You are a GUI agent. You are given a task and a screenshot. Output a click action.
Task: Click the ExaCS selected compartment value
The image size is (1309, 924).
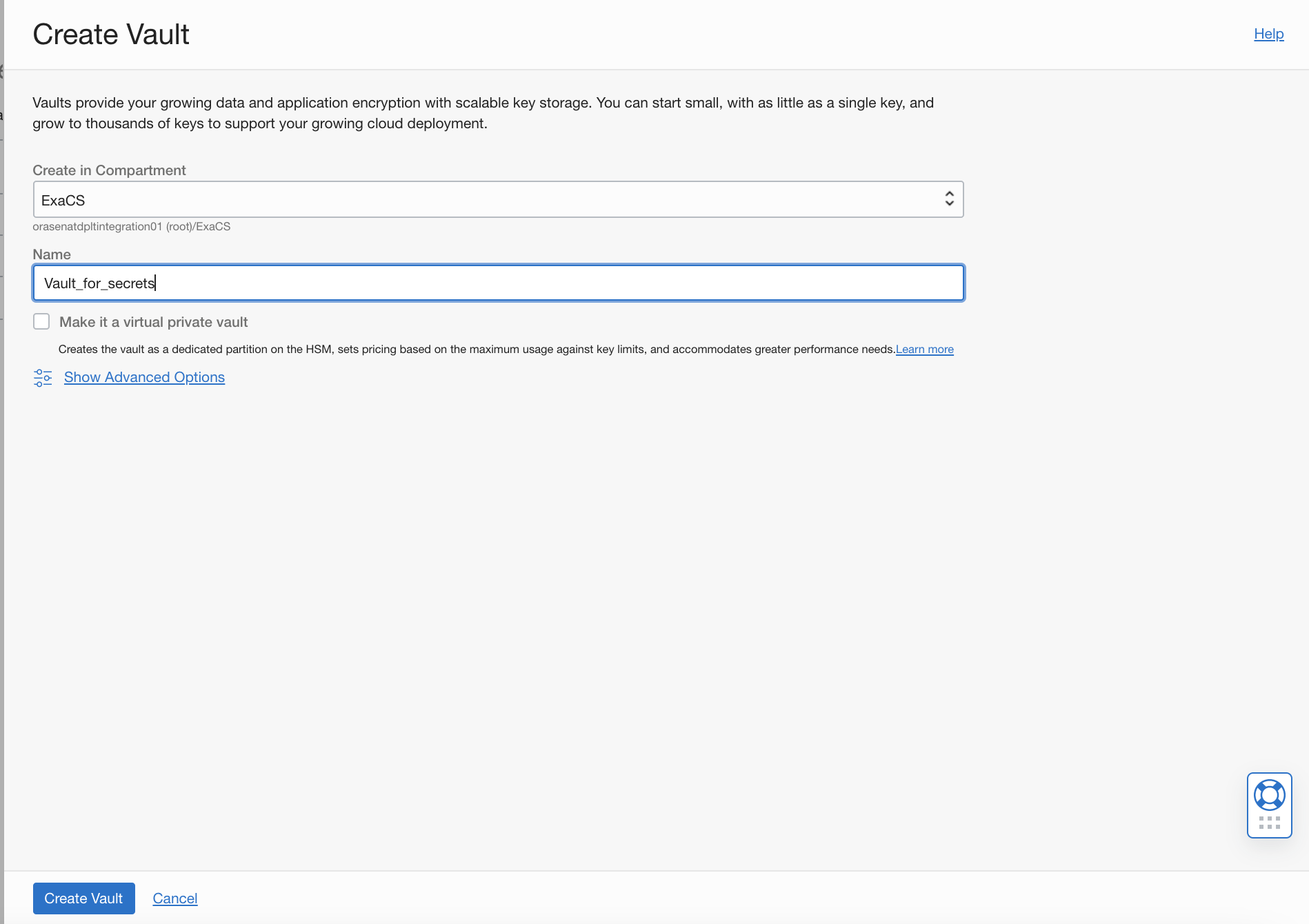click(x=63, y=201)
